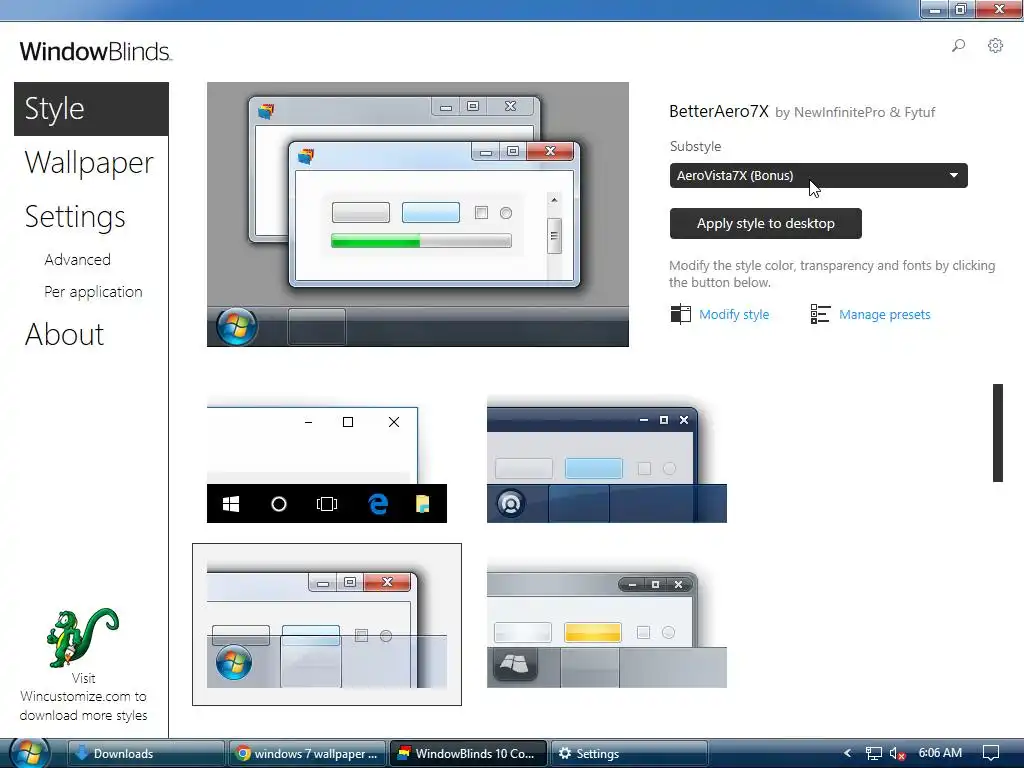Open Per application settings
The height and width of the screenshot is (768, 1024).
click(x=93, y=291)
